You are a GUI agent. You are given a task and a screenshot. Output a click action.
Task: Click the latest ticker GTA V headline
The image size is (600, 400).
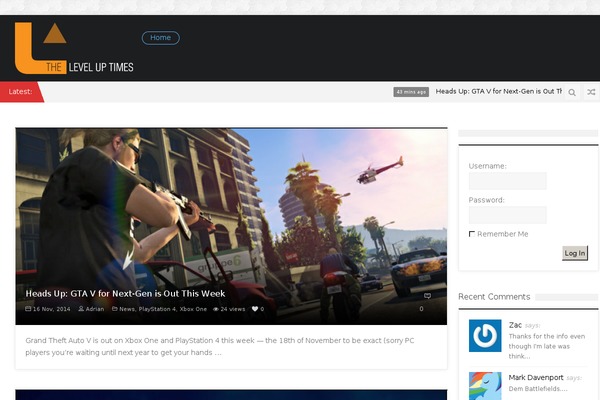coord(499,91)
